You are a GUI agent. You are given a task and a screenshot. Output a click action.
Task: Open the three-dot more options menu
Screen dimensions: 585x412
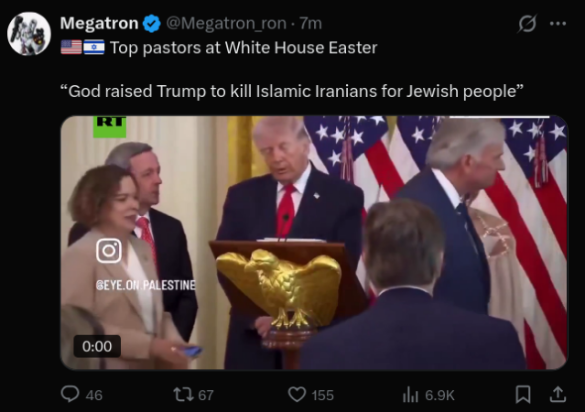pyautogui.click(x=558, y=24)
